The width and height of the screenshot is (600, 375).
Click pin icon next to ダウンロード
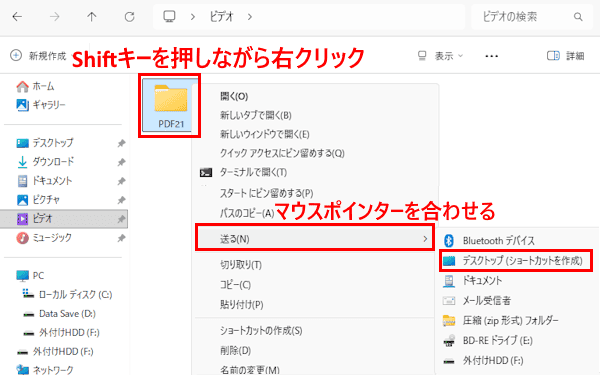[x=121, y=162]
